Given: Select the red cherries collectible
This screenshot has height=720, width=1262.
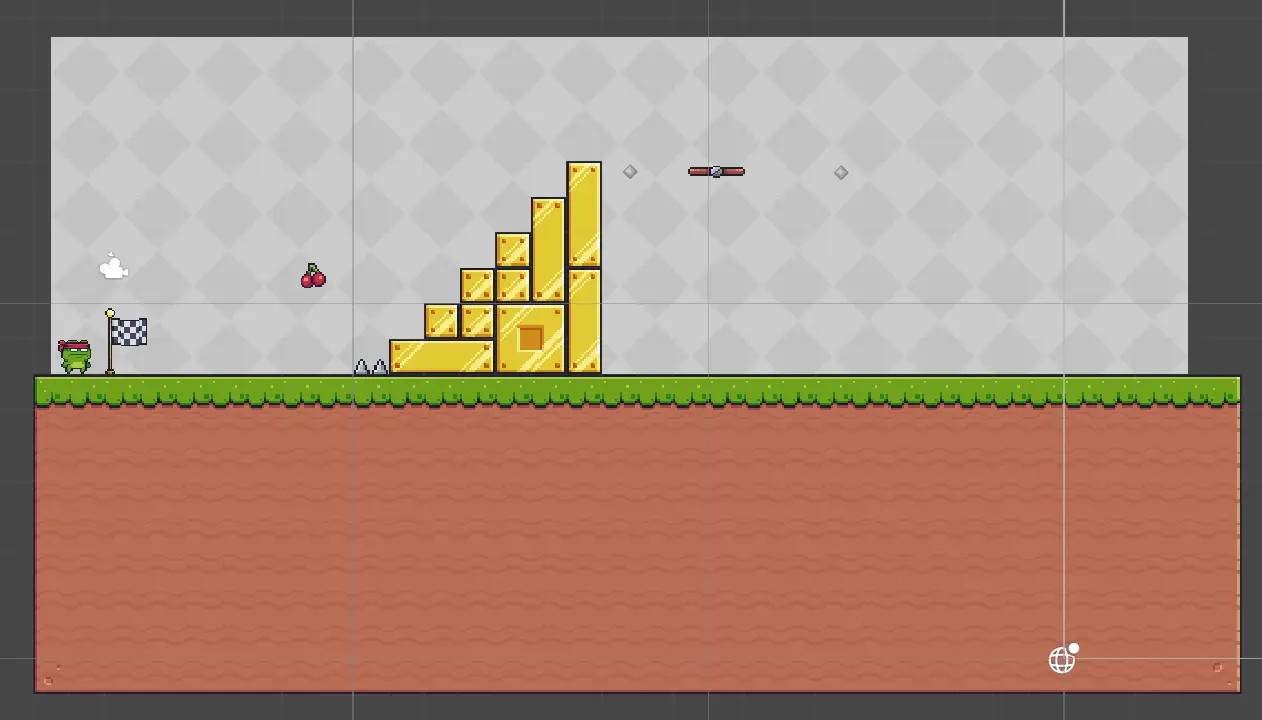Looking at the screenshot, I should [313, 277].
